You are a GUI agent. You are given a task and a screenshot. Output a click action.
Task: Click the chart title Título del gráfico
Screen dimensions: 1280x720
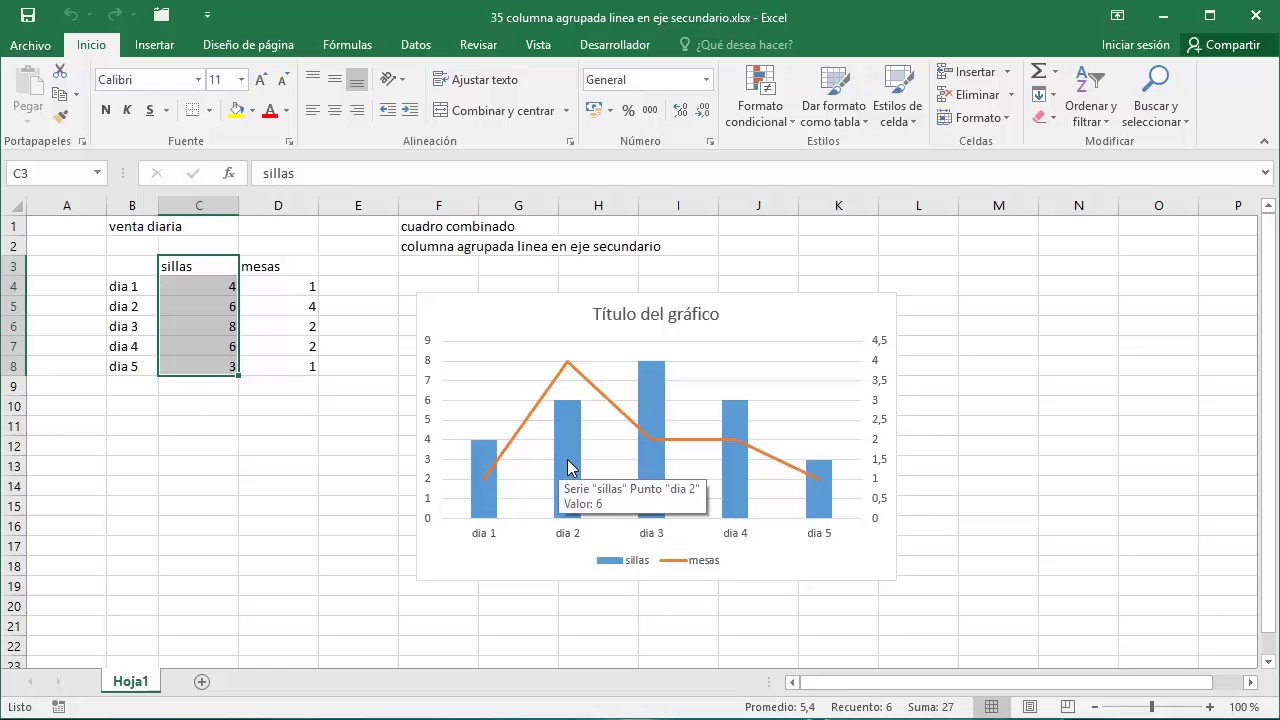(x=655, y=314)
